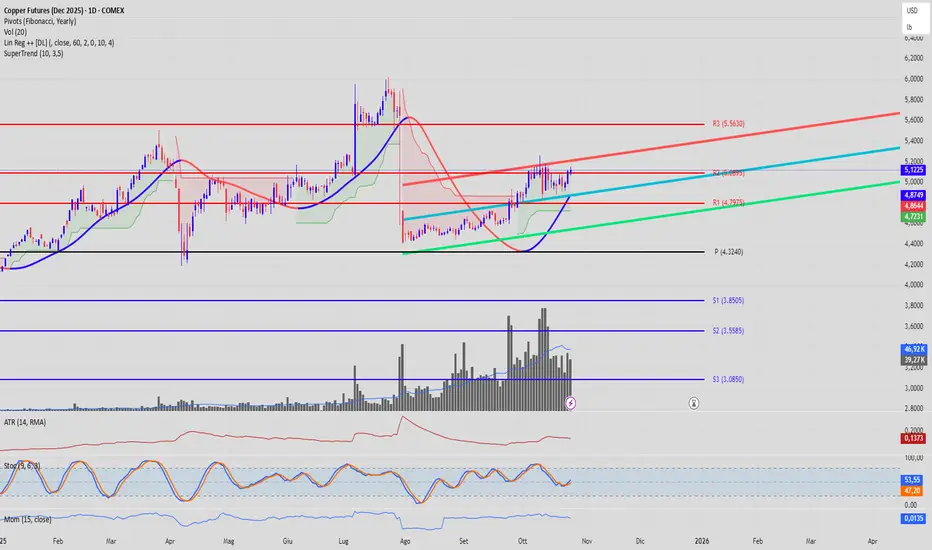Click the Ott label on time axis

522,541
